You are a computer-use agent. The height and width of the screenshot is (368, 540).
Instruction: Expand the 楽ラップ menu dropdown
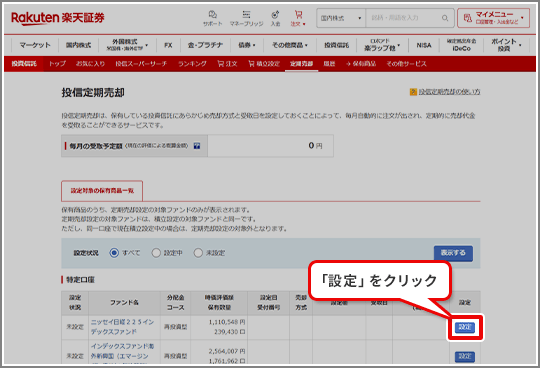382,45
